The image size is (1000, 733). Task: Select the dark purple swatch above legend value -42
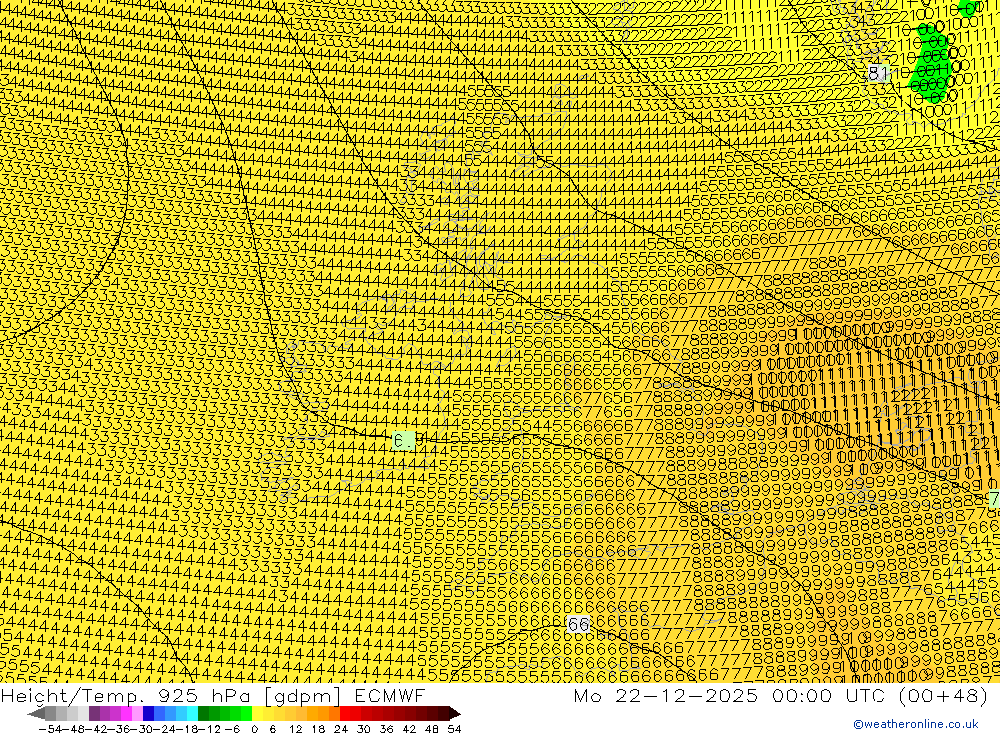(x=94, y=713)
